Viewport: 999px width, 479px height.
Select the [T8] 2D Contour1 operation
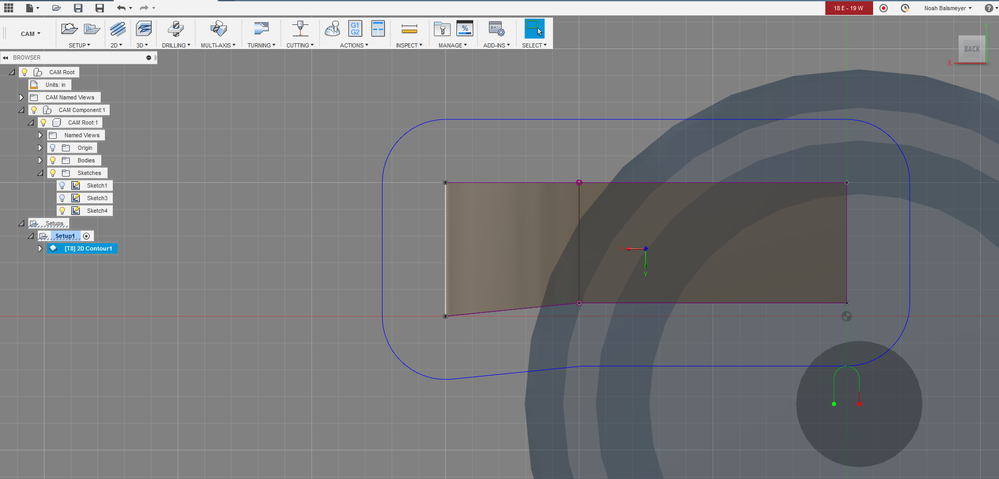(81, 248)
